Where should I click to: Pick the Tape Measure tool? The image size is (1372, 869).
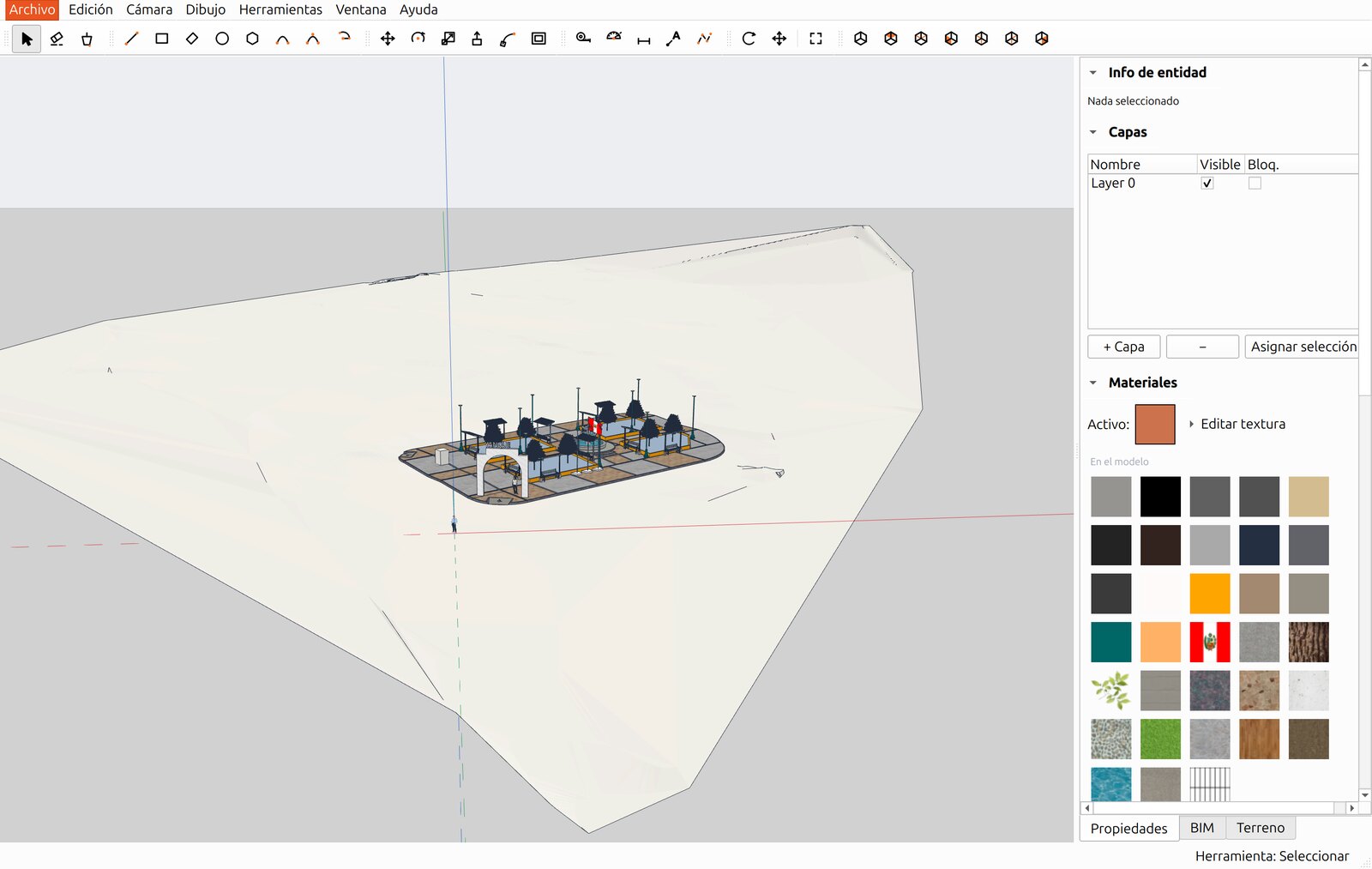583,39
